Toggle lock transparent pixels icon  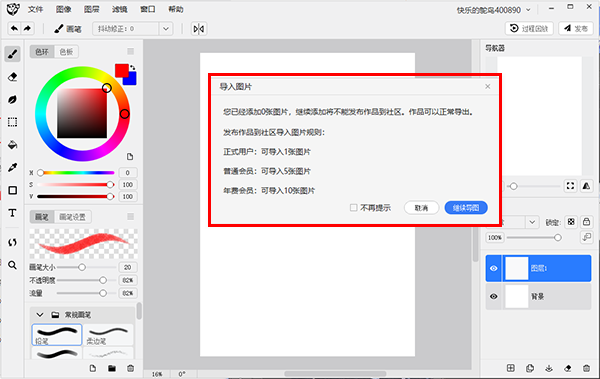571,222
